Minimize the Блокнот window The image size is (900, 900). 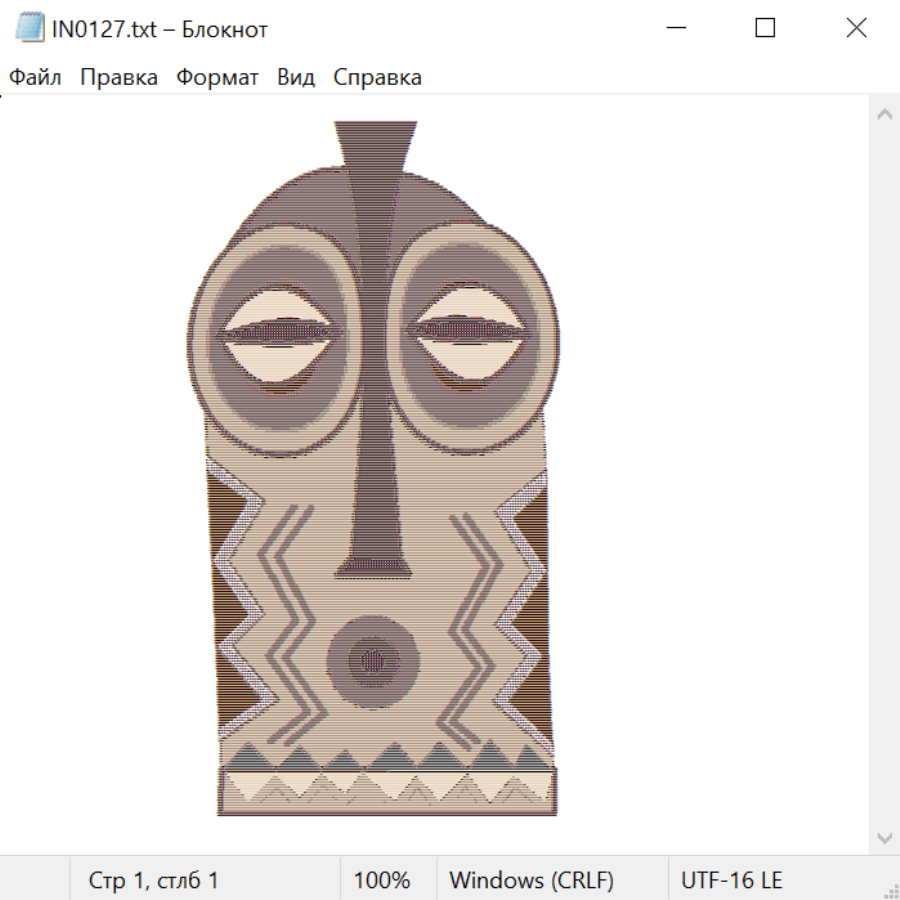[x=675, y=28]
